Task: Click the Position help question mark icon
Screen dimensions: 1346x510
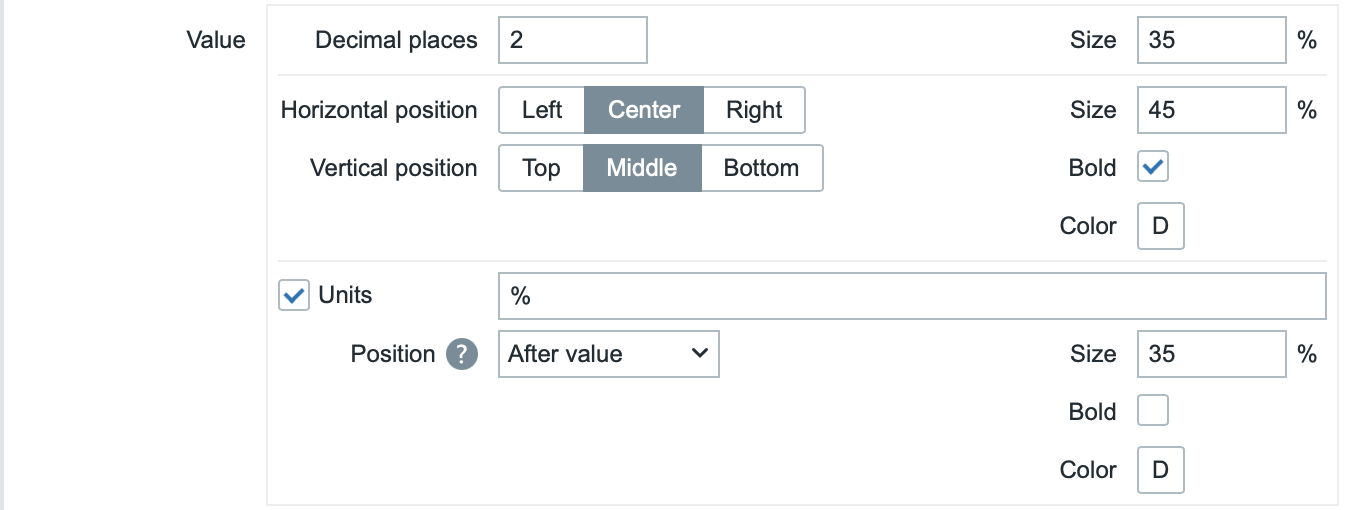Action: pyautogui.click(x=461, y=354)
